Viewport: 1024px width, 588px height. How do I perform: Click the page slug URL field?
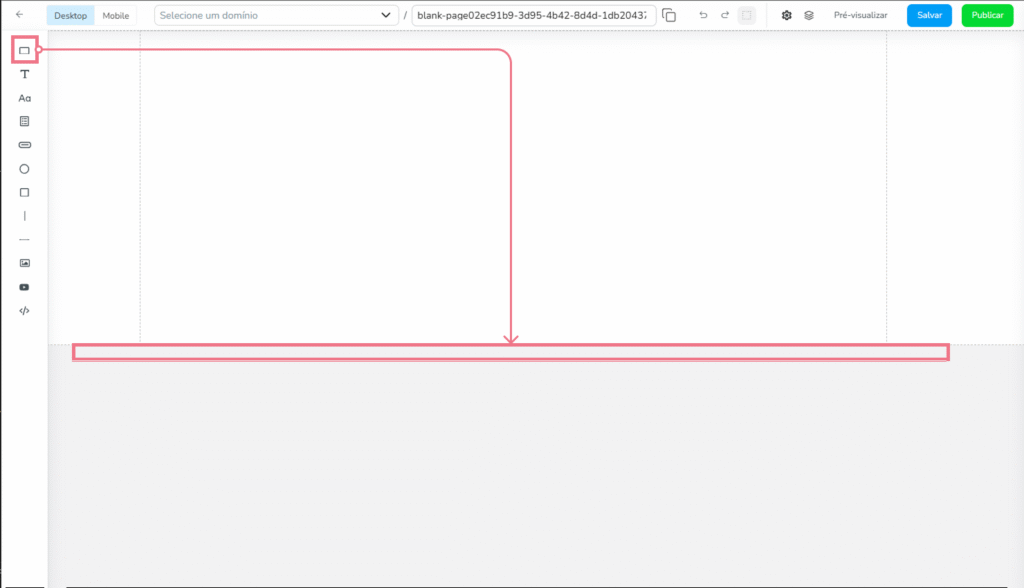tap(533, 16)
